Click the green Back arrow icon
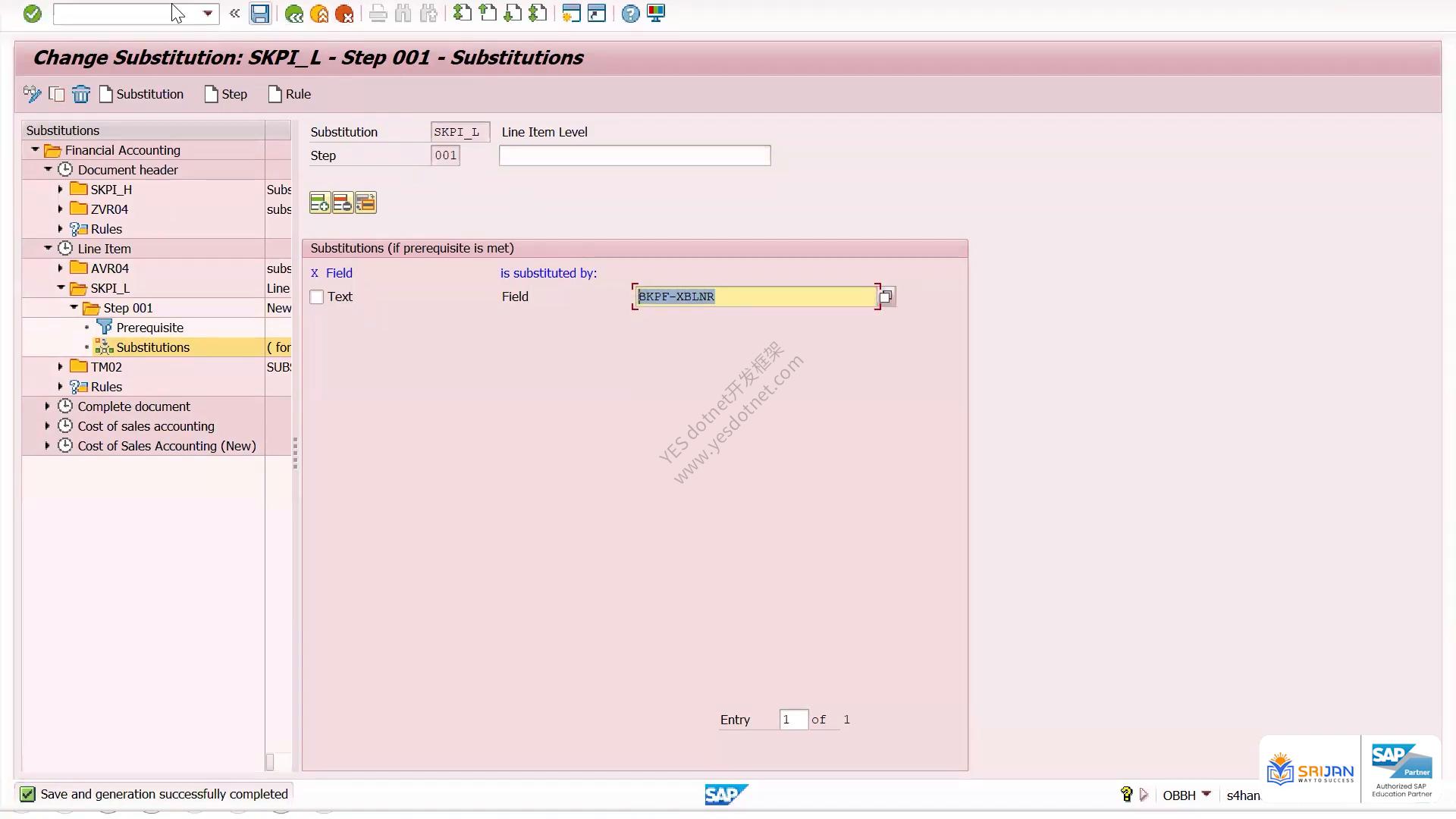This screenshot has height=819, width=1456. tap(294, 14)
